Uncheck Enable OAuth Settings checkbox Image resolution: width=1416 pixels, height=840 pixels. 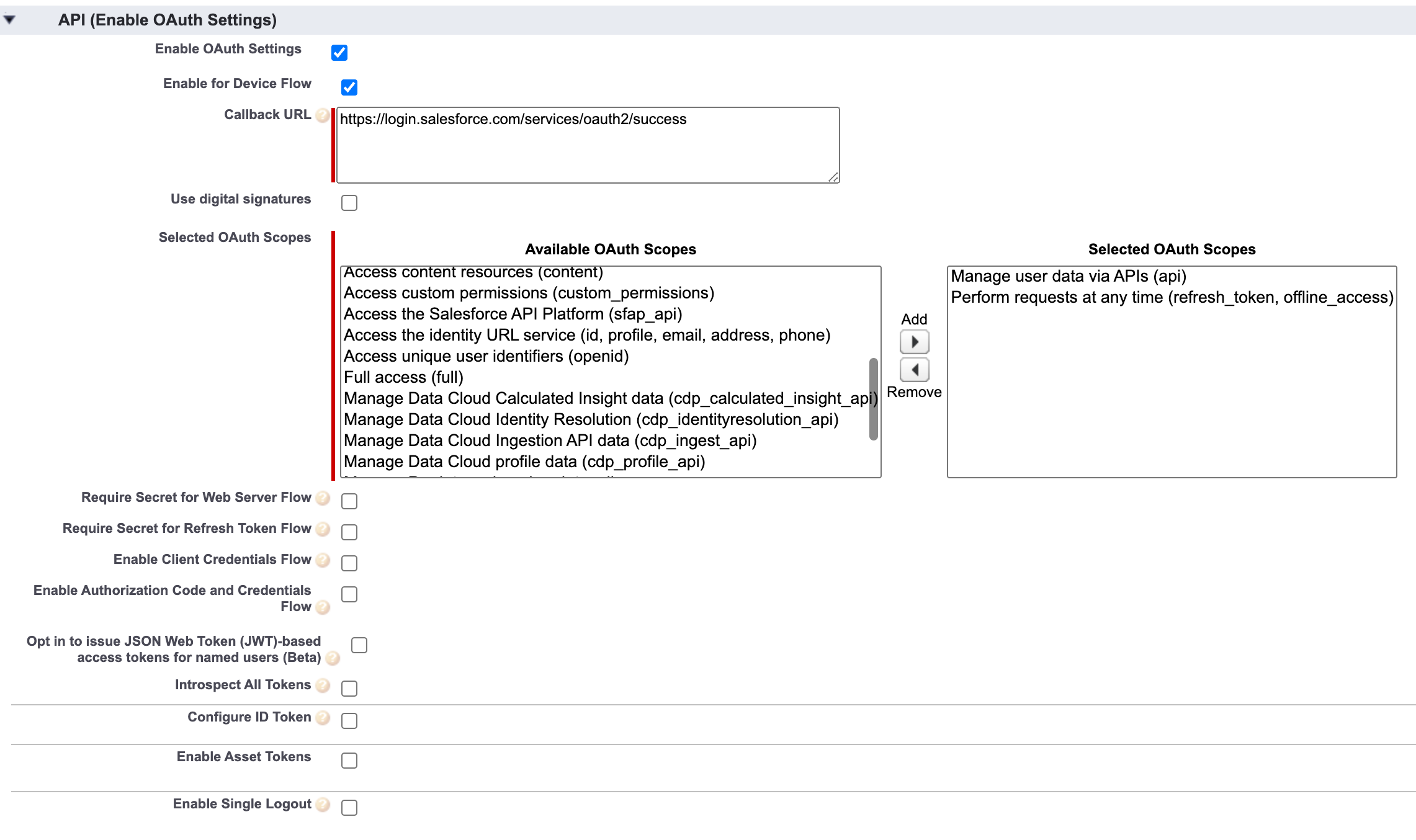339,53
